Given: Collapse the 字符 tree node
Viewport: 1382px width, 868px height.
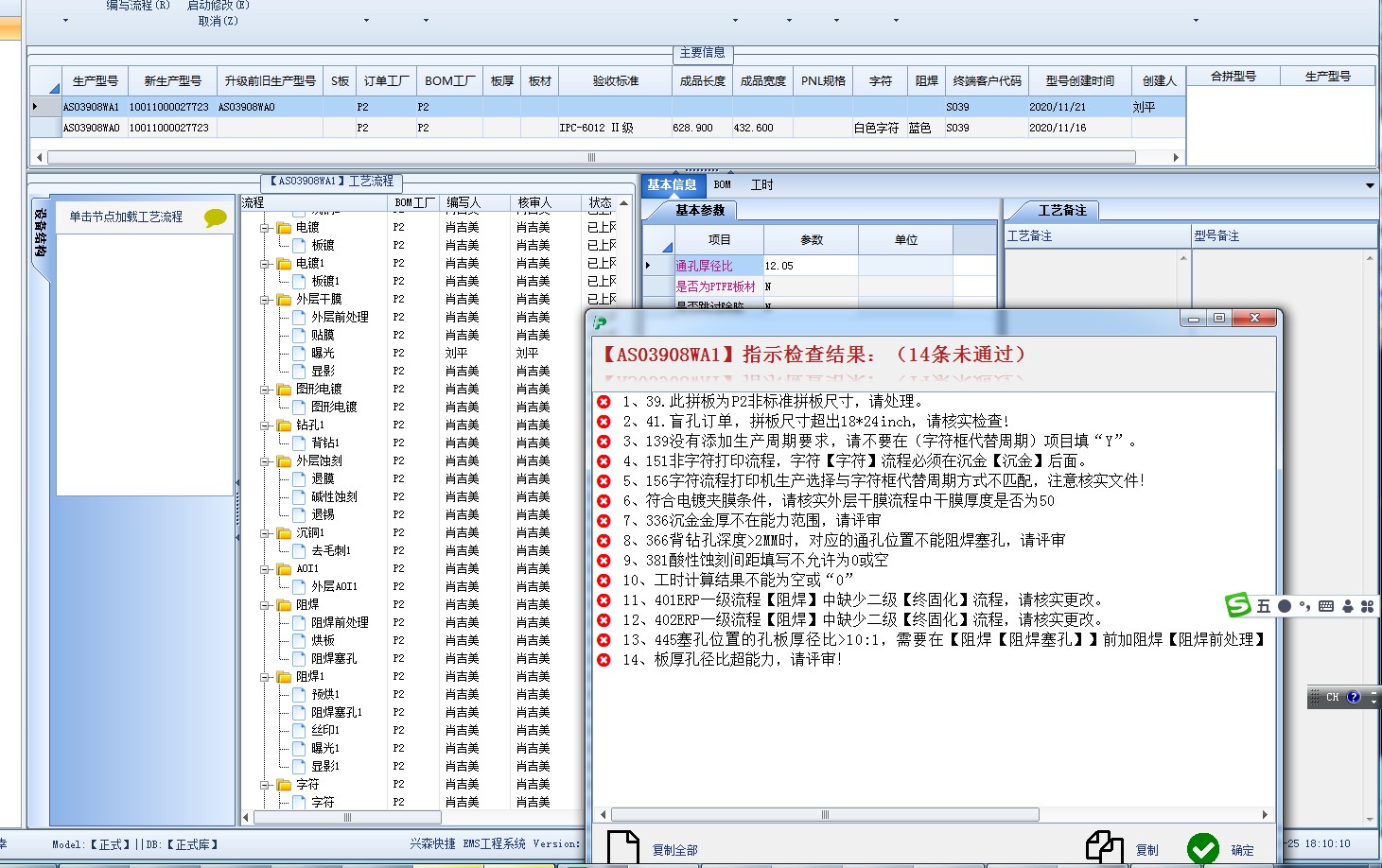Looking at the screenshot, I should (265, 785).
